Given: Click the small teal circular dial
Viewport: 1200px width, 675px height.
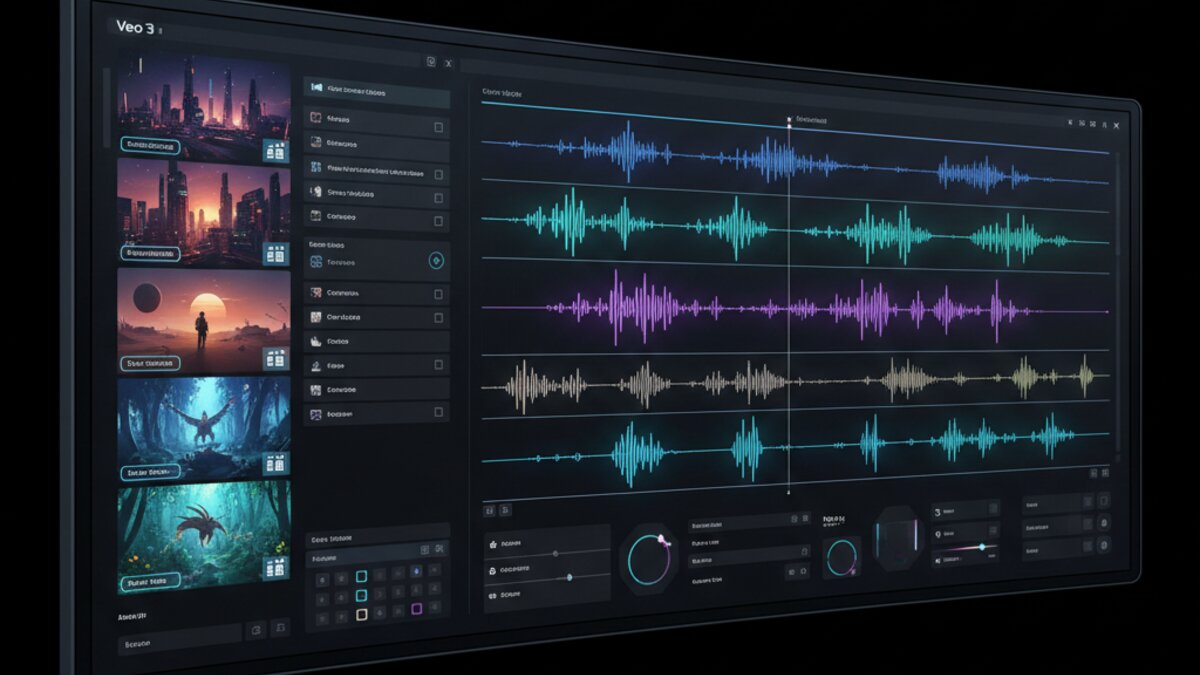Looking at the screenshot, I should 842,557.
